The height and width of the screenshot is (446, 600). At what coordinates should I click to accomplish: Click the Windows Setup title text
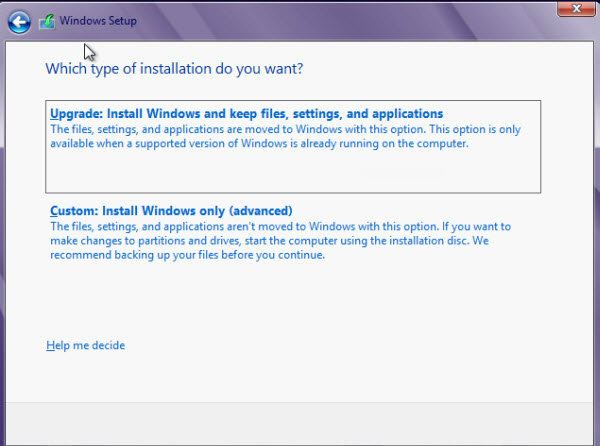(98, 21)
